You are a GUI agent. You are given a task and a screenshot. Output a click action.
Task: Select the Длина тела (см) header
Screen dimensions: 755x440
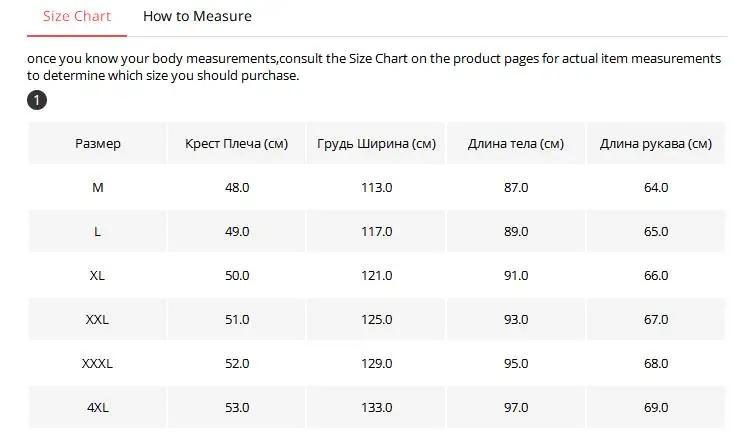click(x=516, y=143)
